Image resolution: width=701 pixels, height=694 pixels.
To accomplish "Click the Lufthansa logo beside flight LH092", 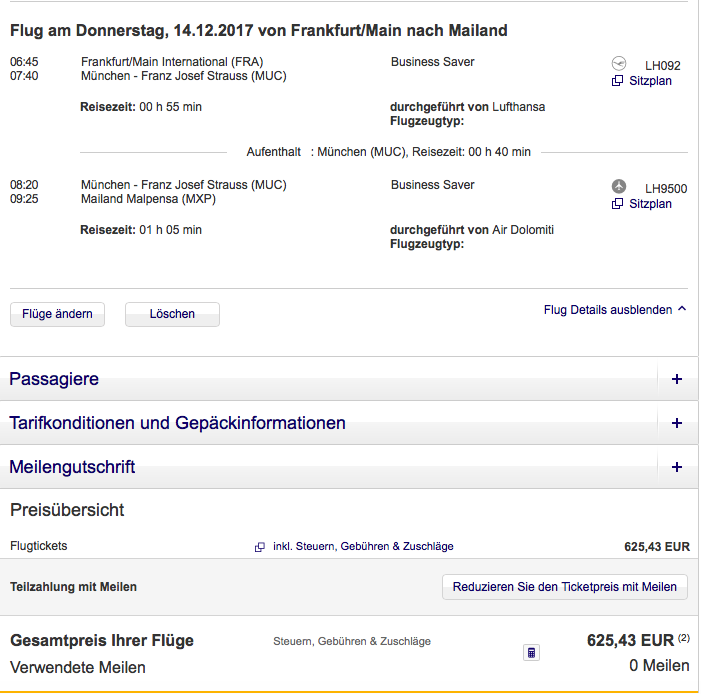I will (618, 63).
